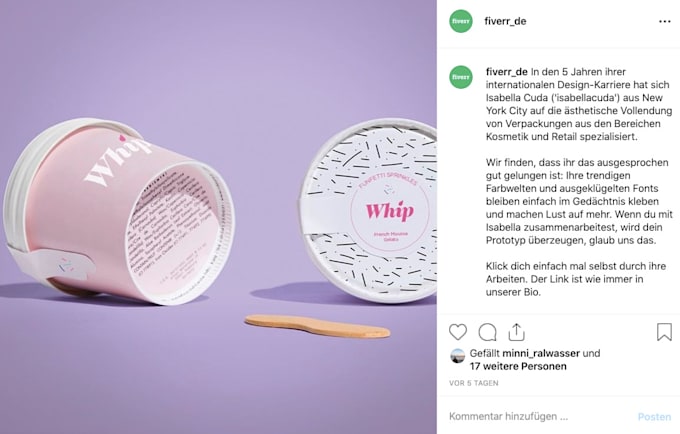
Task: Click the Whip lid in the photo
Action: 369,211
